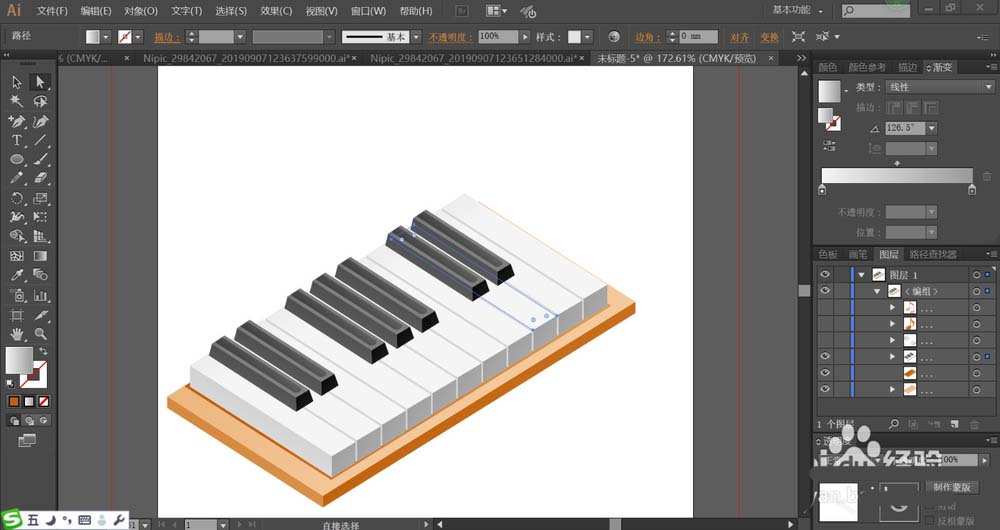Select the Mesh tool

point(17,256)
